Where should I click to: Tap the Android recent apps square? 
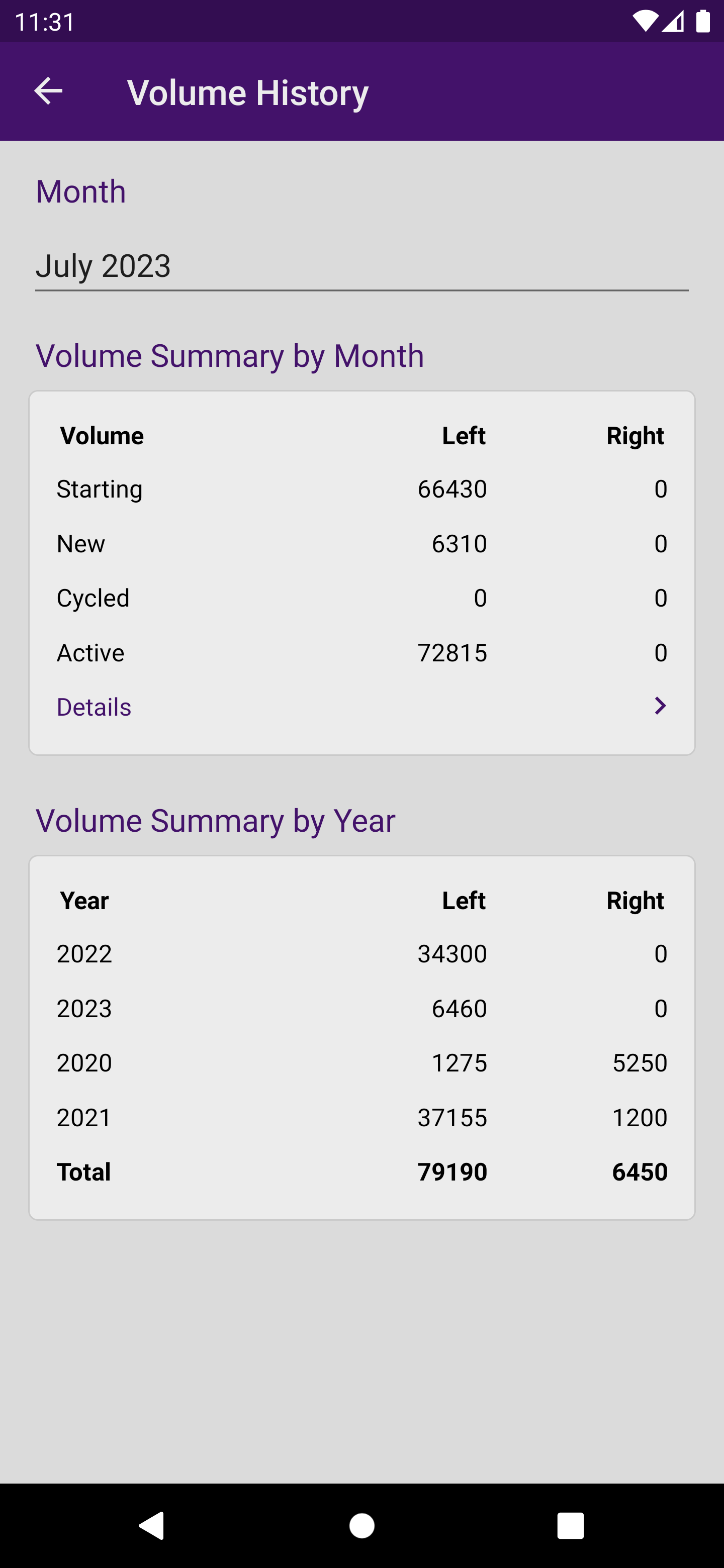point(570,1525)
